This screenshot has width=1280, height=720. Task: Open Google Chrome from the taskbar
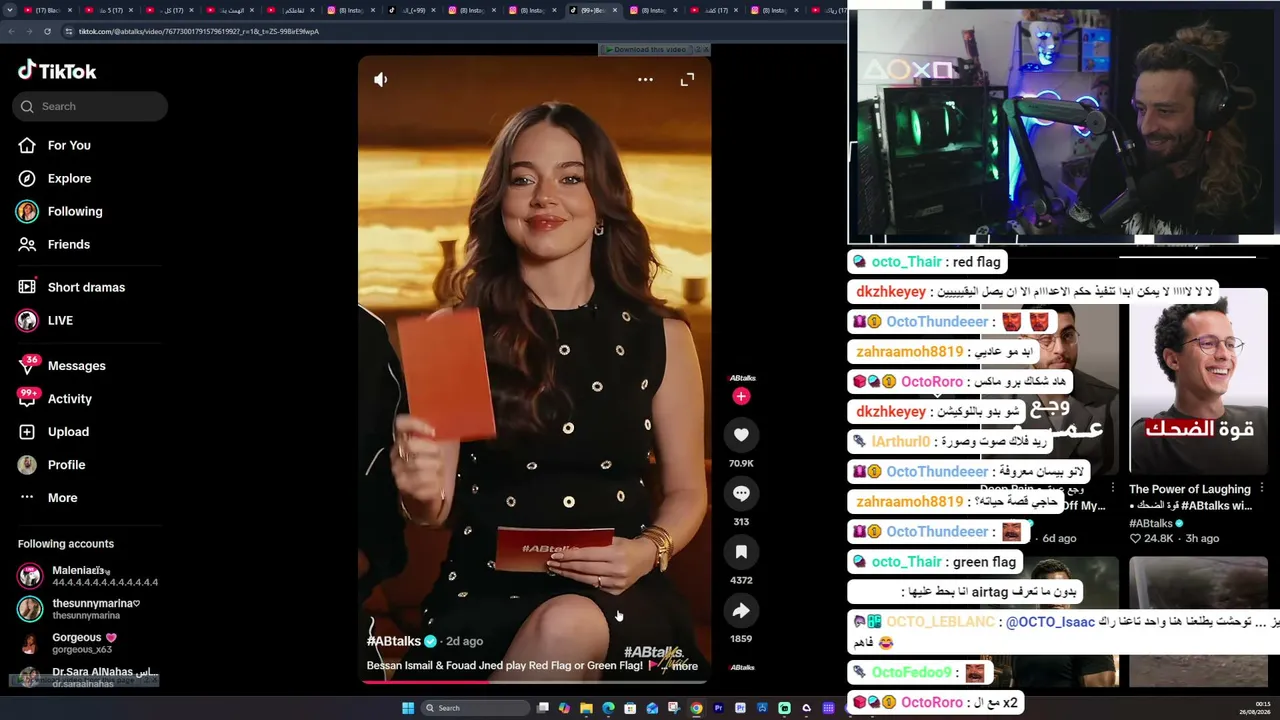point(696,708)
